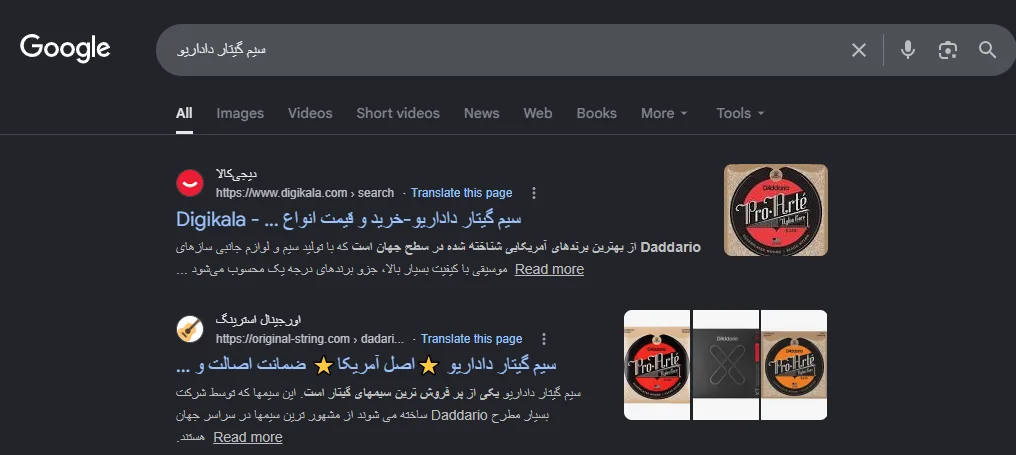The width and height of the screenshot is (1016, 455).
Task: Open the original-string.com result title link
Action: pos(366,365)
